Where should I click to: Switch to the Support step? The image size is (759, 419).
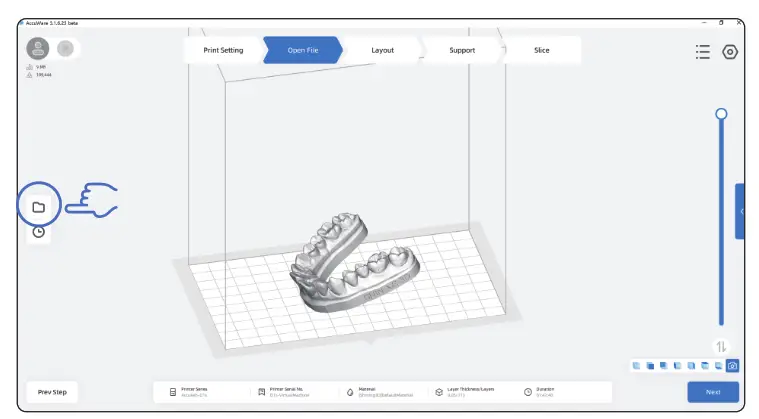pyautogui.click(x=462, y=50)
